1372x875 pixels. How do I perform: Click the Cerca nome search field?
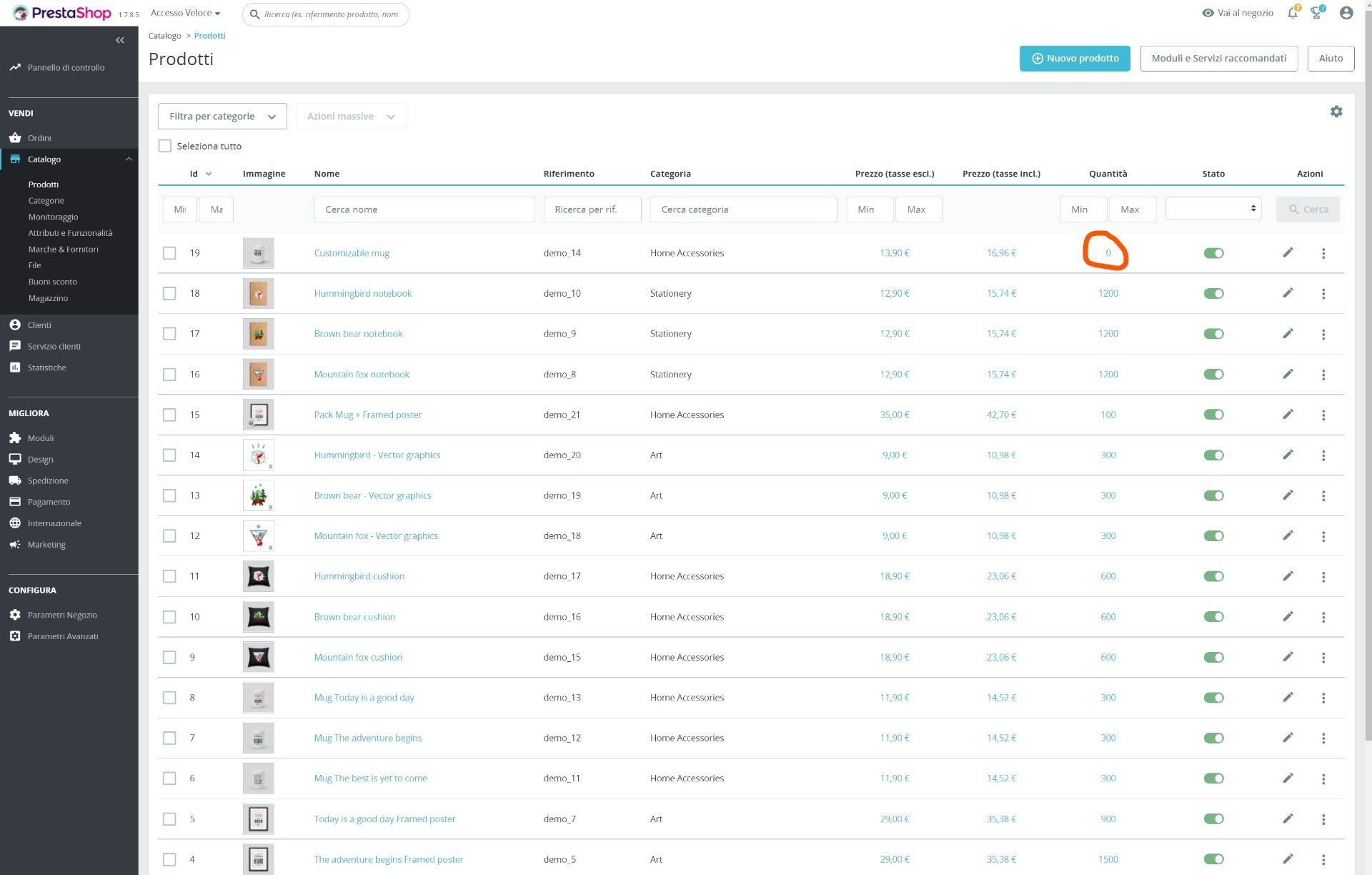[x=424, y=209]
